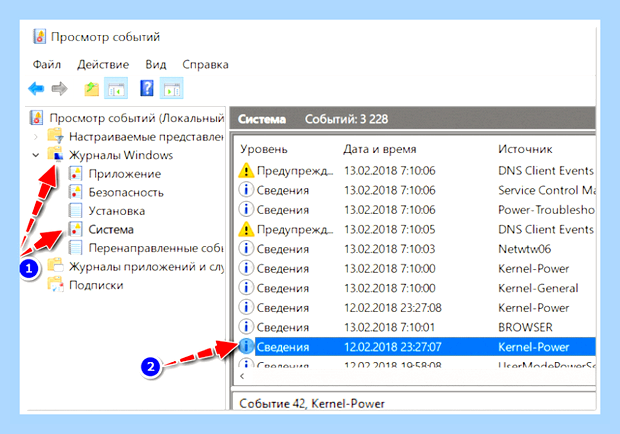620x434 pixels.
Task: Toggle the action pane icon
Action: [172, 88]
